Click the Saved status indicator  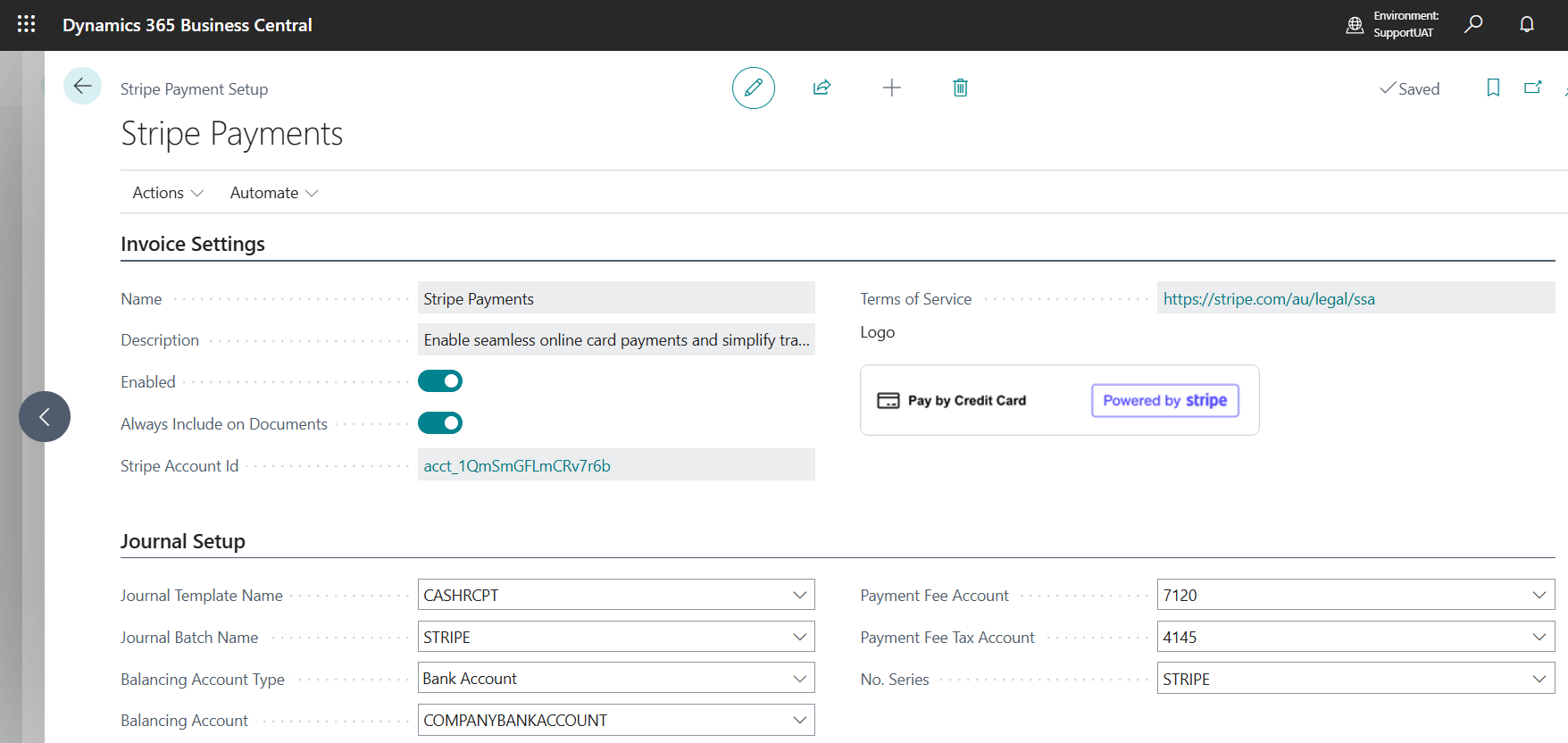[1409, 88]
